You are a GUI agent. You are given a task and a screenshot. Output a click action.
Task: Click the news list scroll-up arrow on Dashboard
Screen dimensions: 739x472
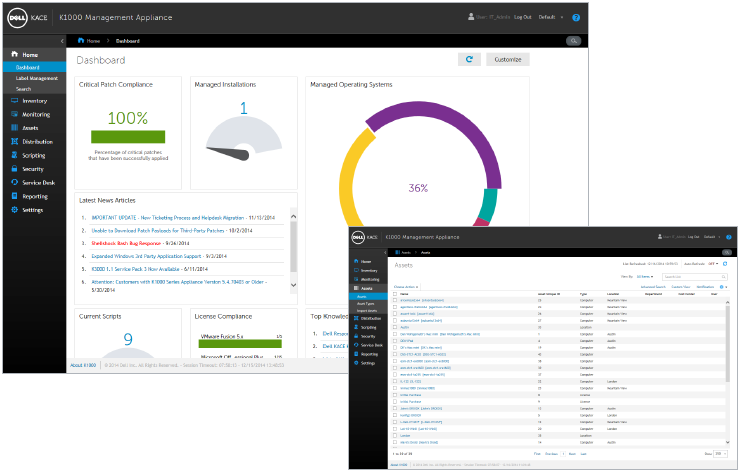tap(293, 216)
